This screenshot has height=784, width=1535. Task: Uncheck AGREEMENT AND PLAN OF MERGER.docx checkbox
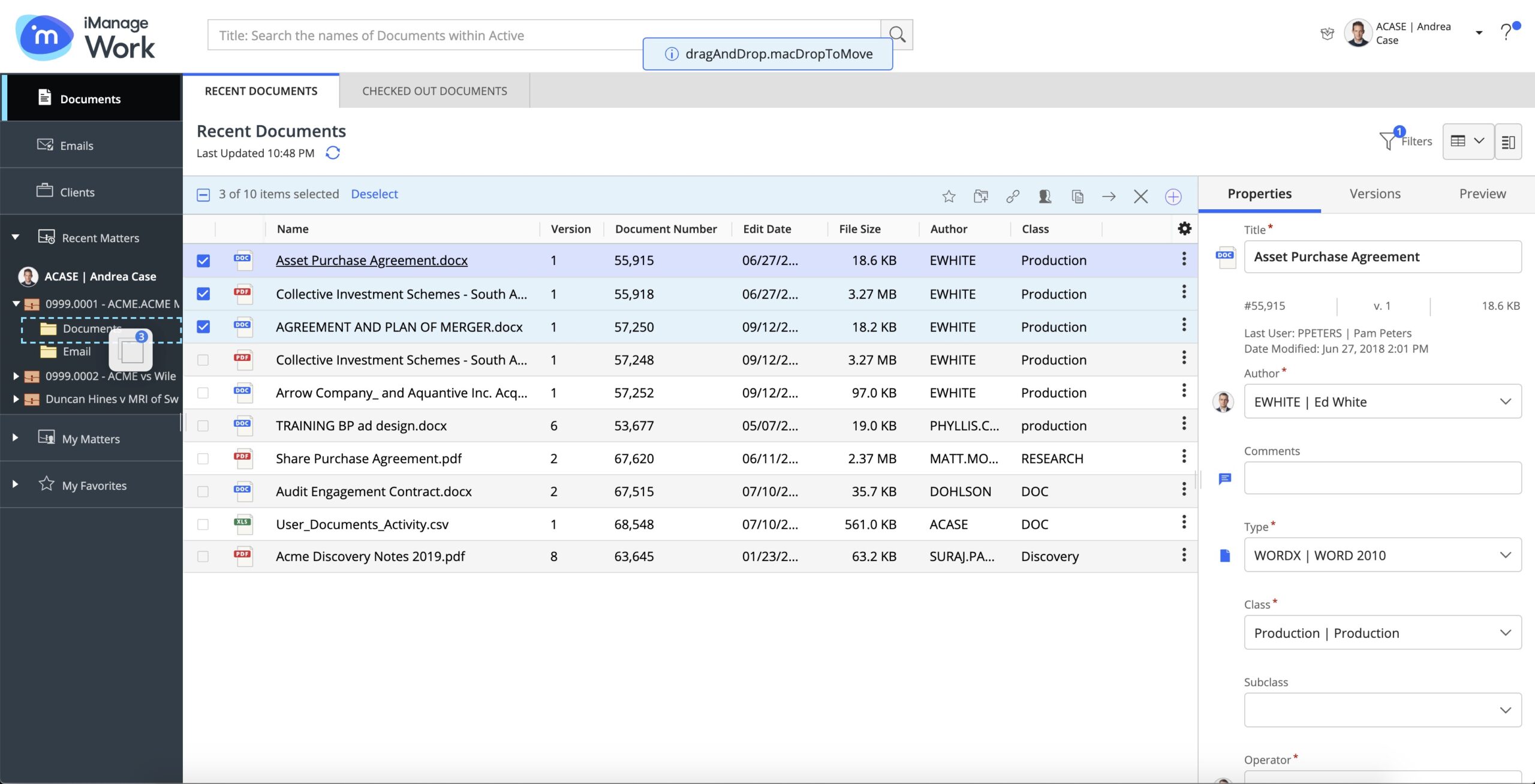coord(203,327)
